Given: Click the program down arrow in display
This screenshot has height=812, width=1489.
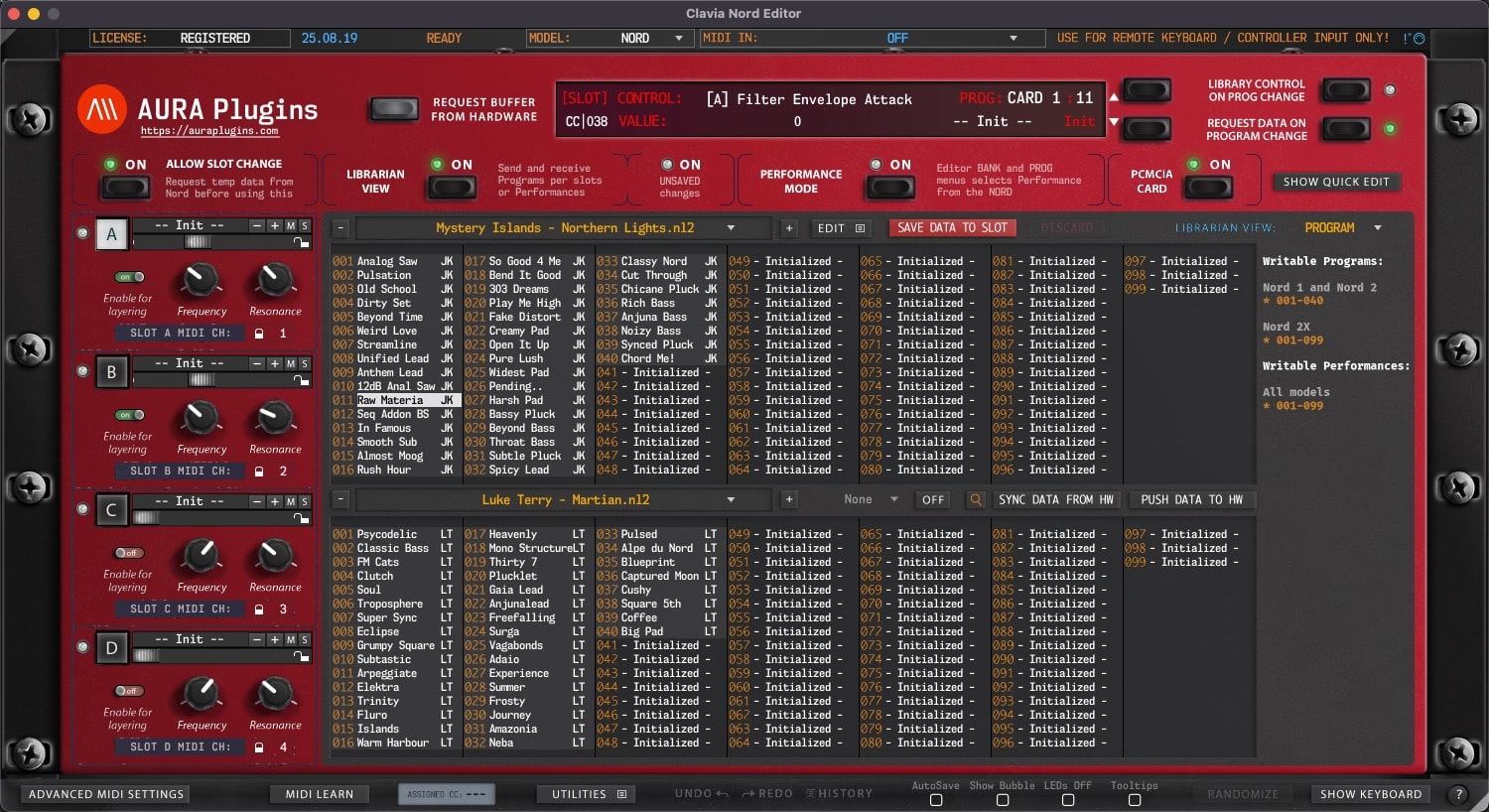Looking at the screenshot, I should coord(1114,122).
